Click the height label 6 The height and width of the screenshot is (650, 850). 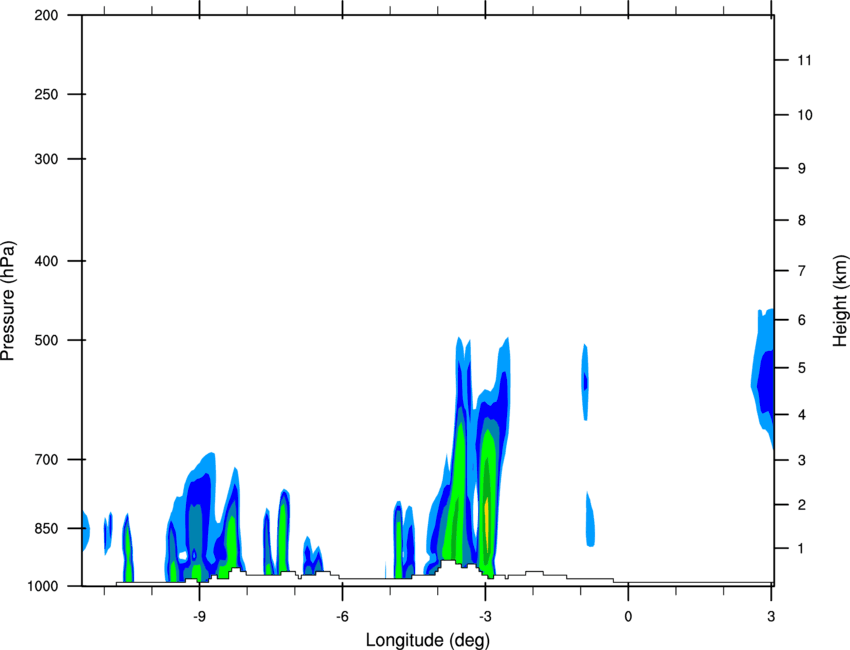pos(802,320)
